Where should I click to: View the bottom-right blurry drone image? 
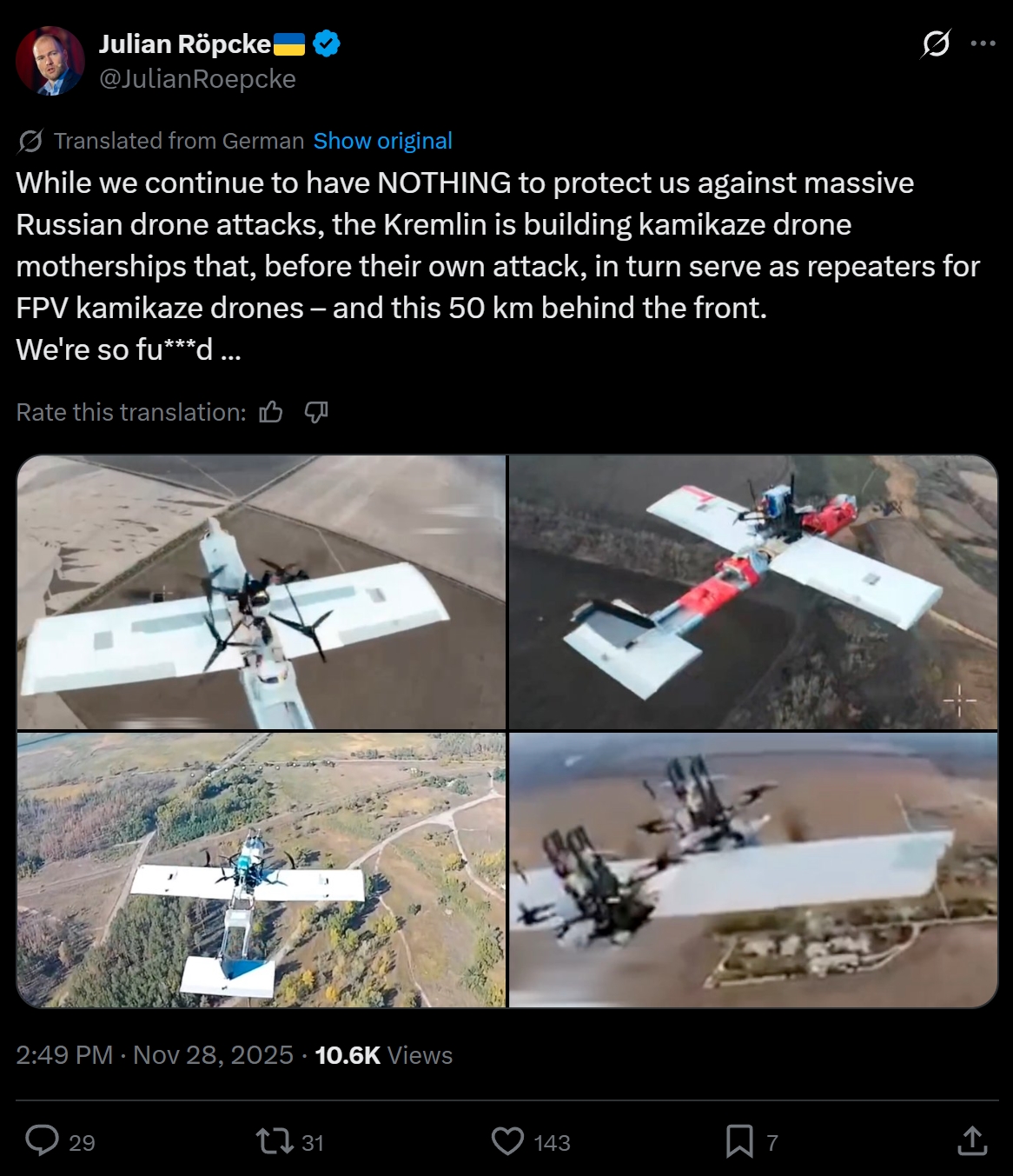753,870
